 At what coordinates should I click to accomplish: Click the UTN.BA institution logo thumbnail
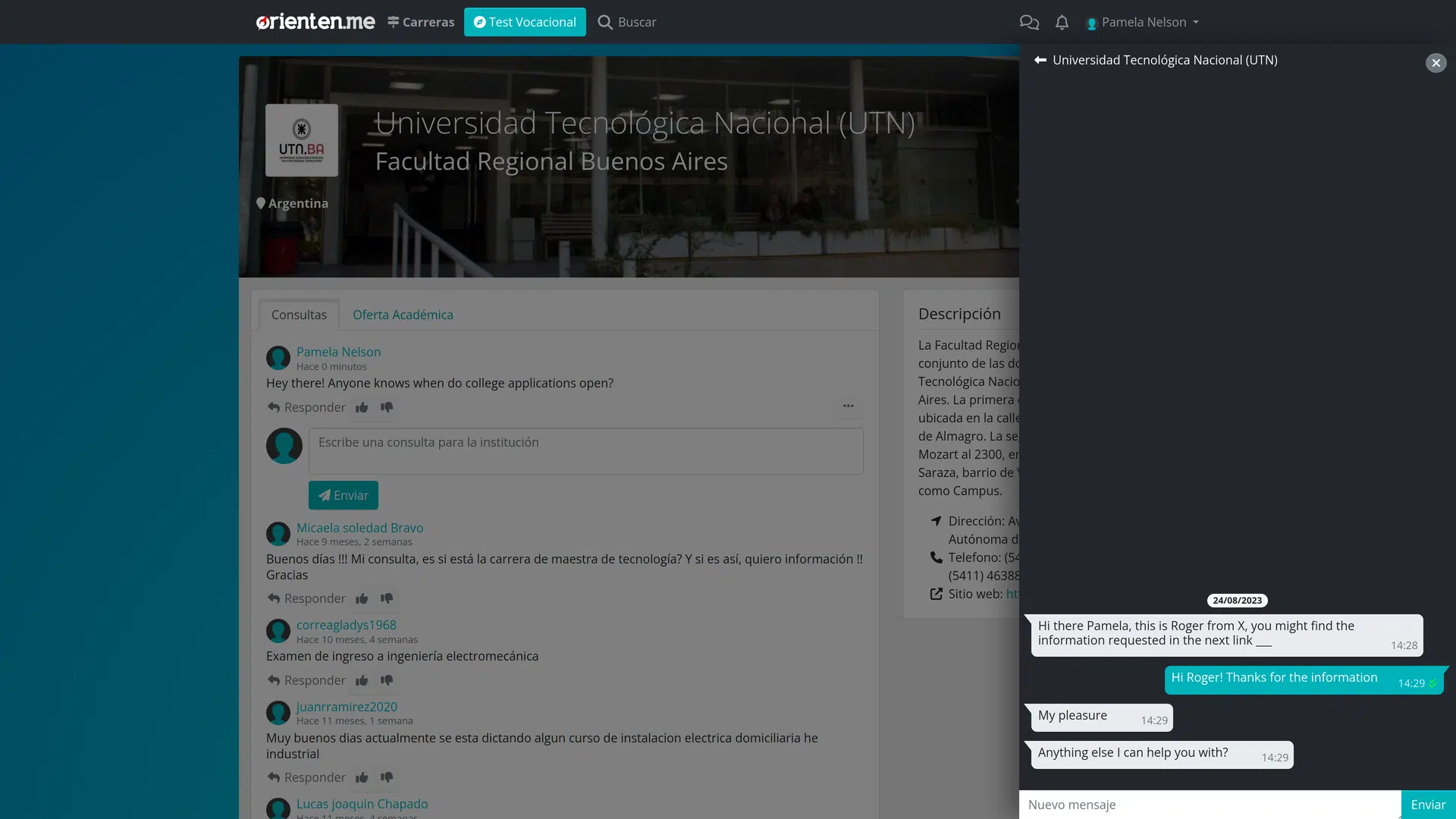pos(302,140)
